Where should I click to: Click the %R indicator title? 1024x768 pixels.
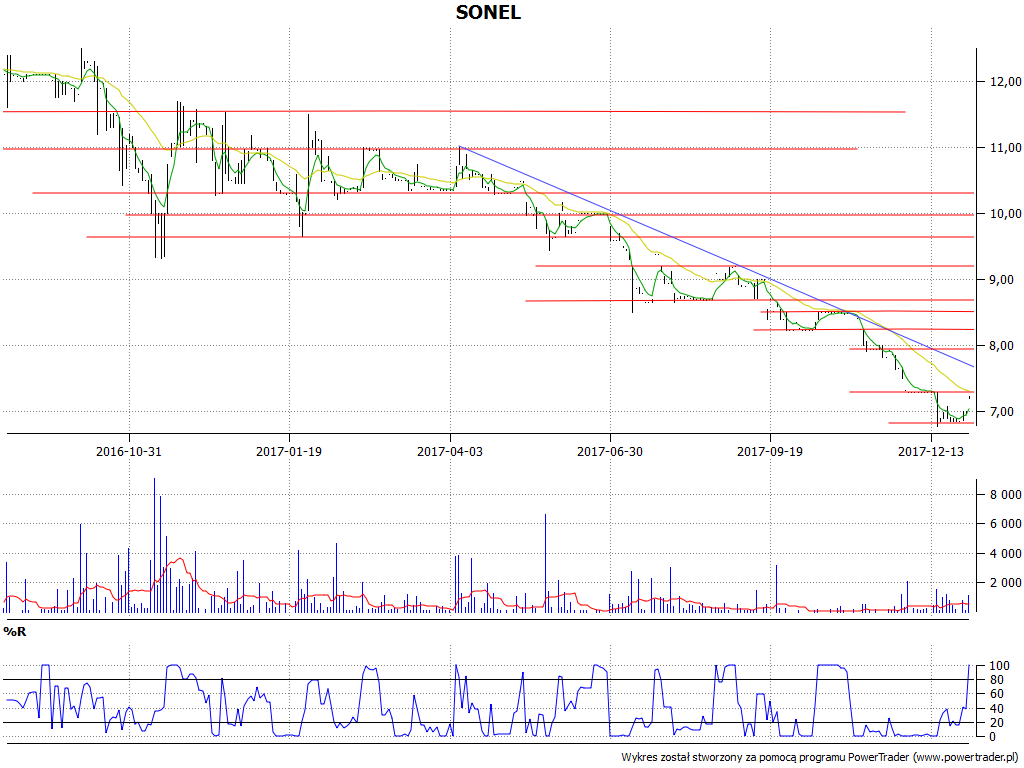pyautogui.click(x=15, y=632)
